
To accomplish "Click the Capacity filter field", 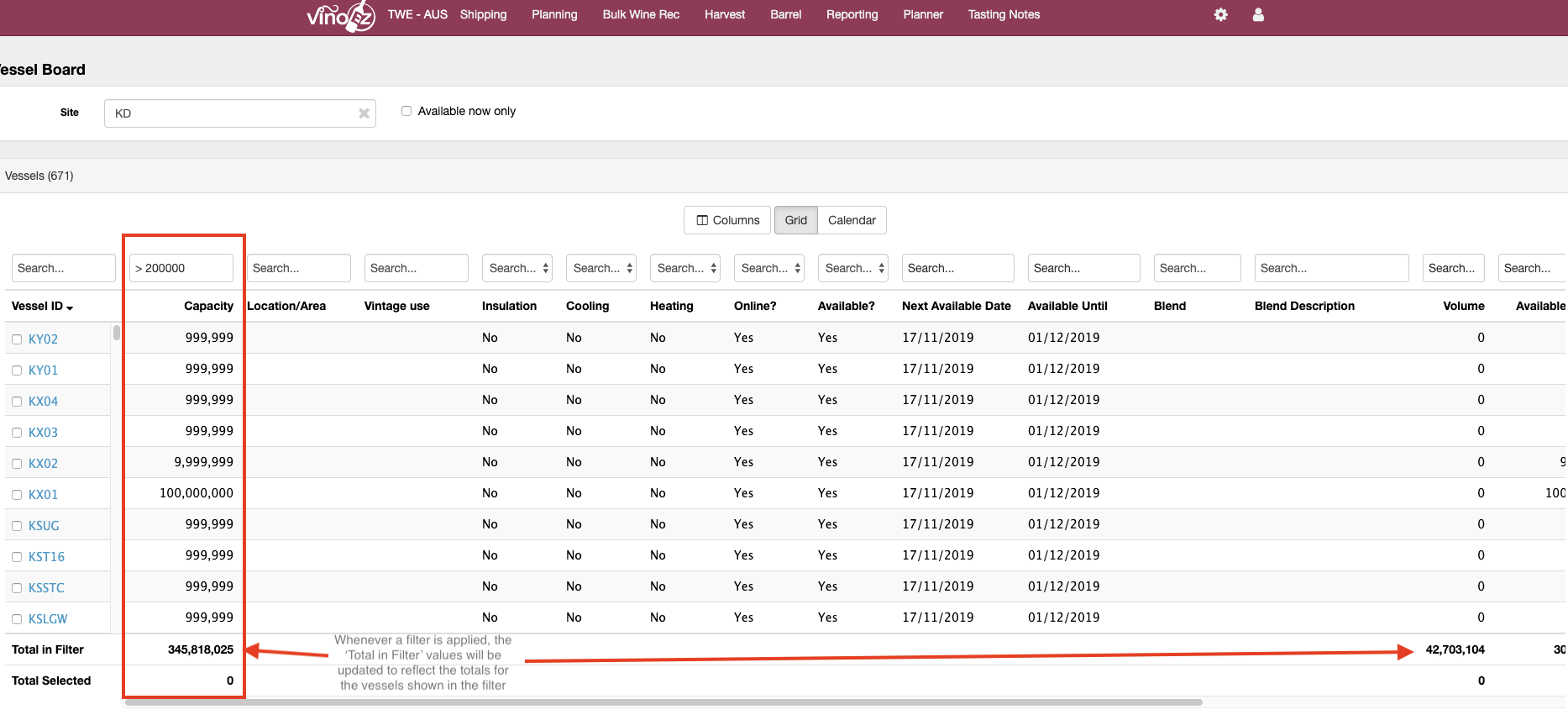I will (181, 268).
